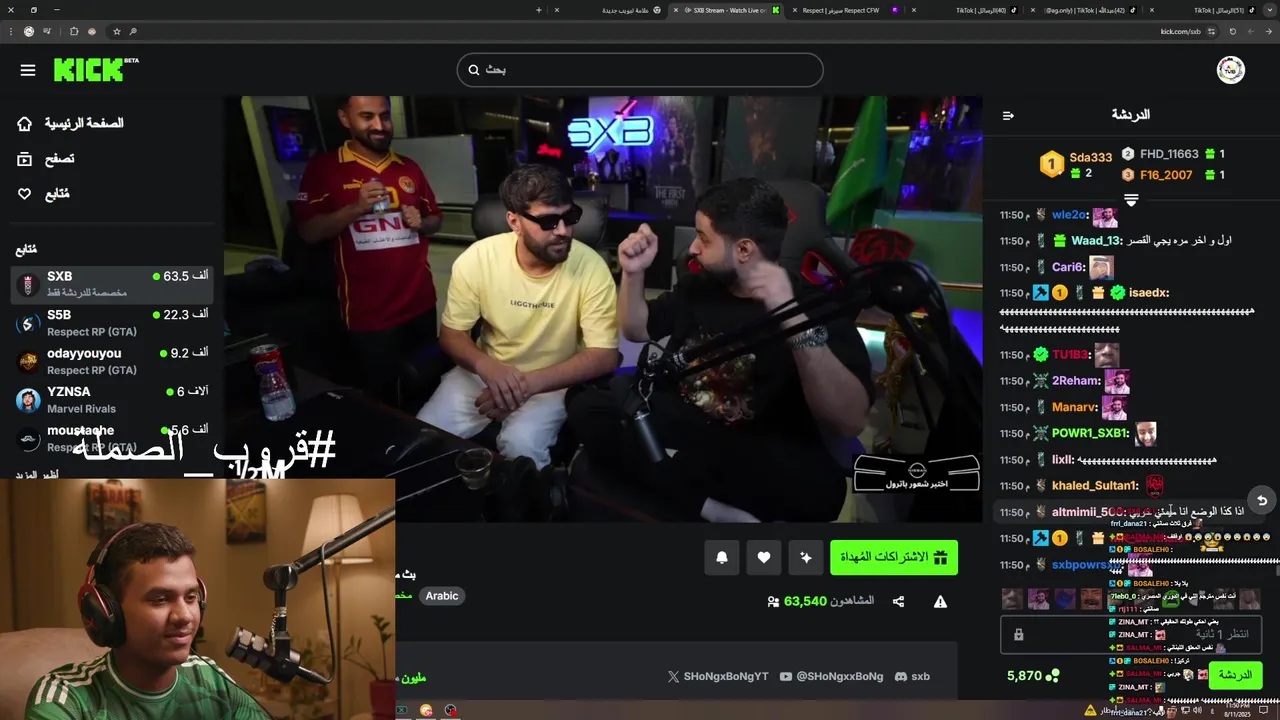The image size is (1280, 720).
Task: Click F16_2007 in the gift leaderboard
Action: pos(1166,175)
